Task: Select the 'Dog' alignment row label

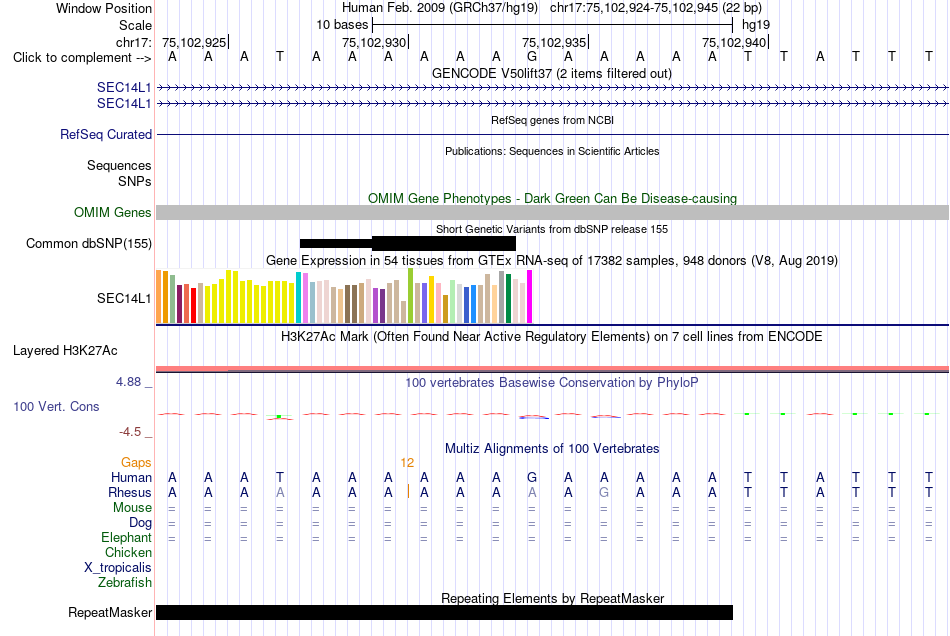Action: coord(140,522)
